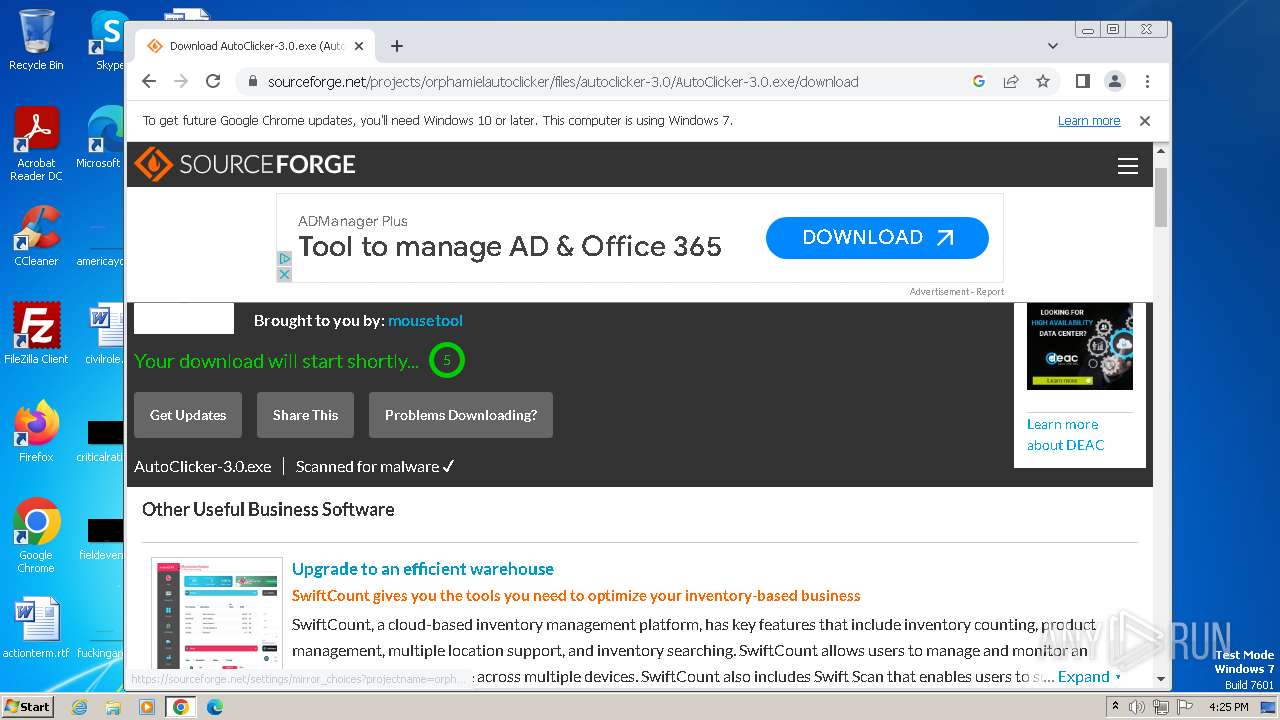This screenshot has width=1280, height=720.
Task: Open File Explorer from taskbar
Action: (113, 707)
